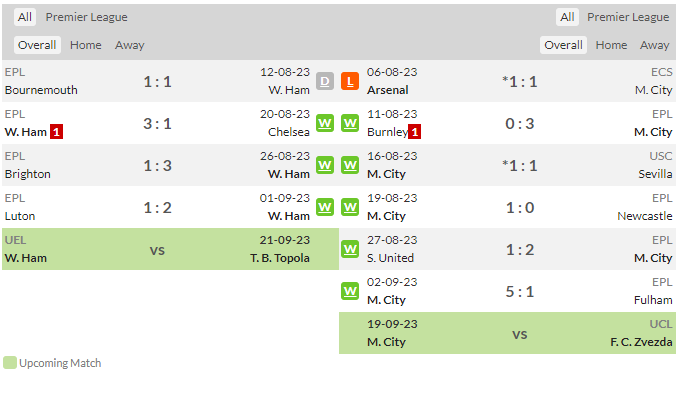
Task: Switch left panel to Home tab
Action: coord(85,45)
